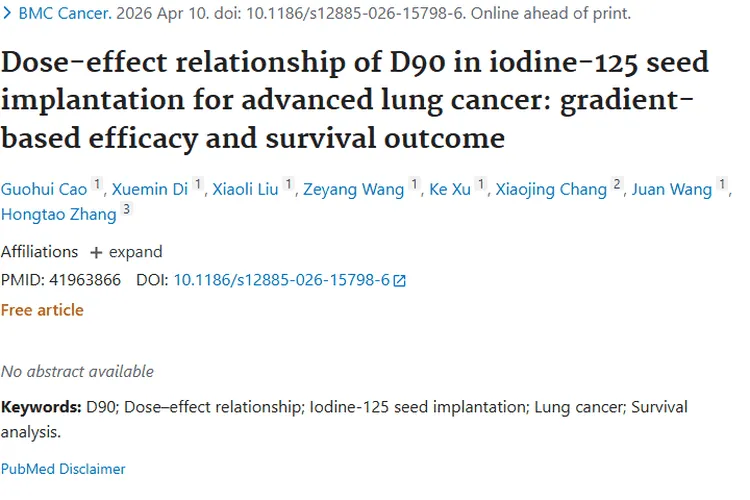Click affiliation superscript 3 after Hongtao Zhang
The height and width of the screenshot is (500, 750).
(x=126, y=210)
